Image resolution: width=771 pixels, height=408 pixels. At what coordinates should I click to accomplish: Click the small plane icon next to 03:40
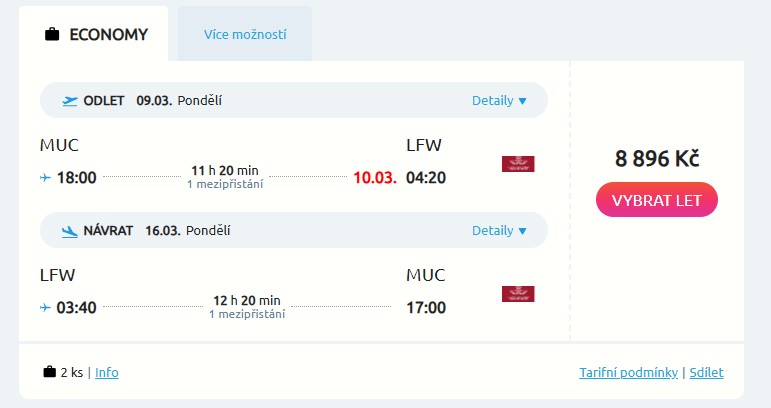(45, 307)
